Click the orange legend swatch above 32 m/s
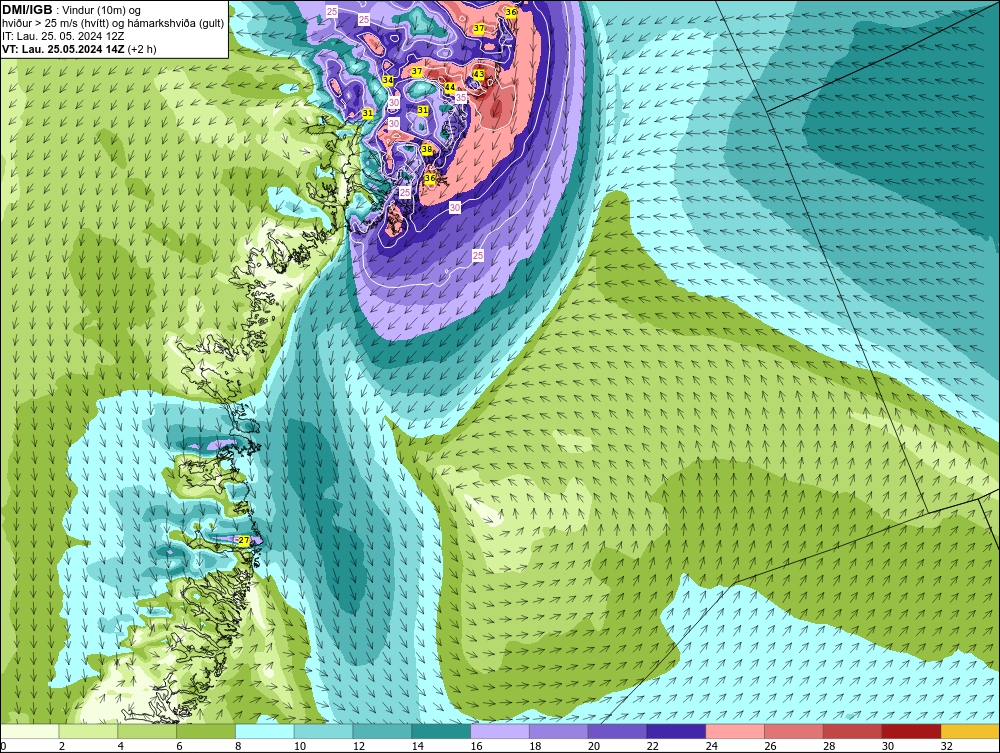 (971, 731)
